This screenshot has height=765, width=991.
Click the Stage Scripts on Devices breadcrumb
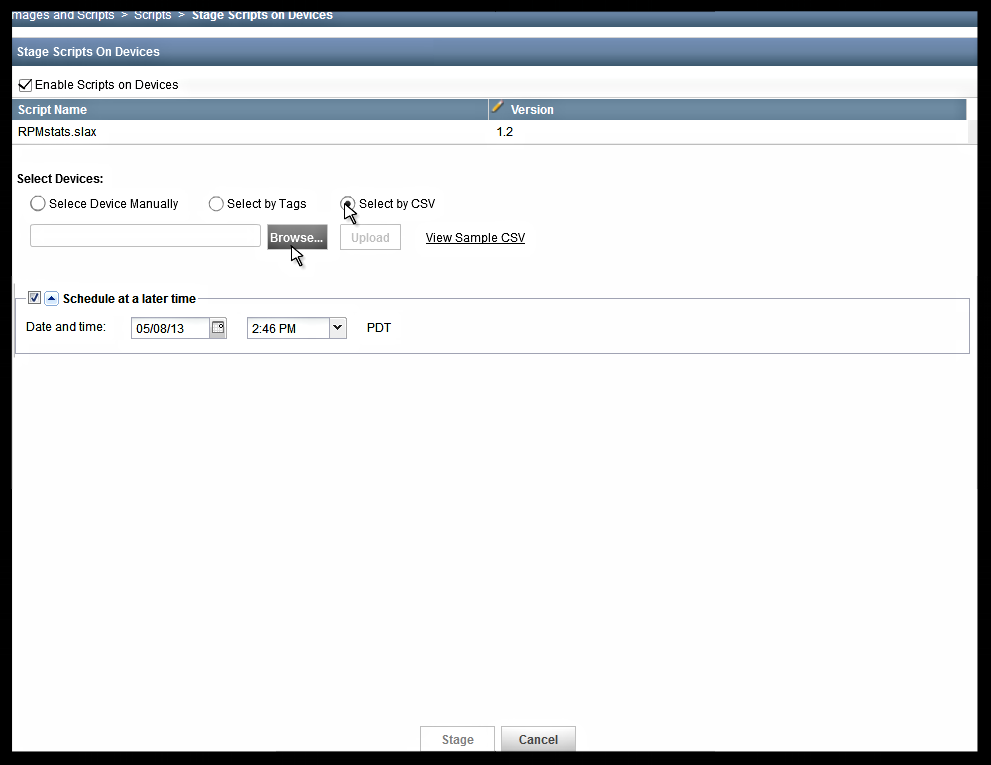262,15
